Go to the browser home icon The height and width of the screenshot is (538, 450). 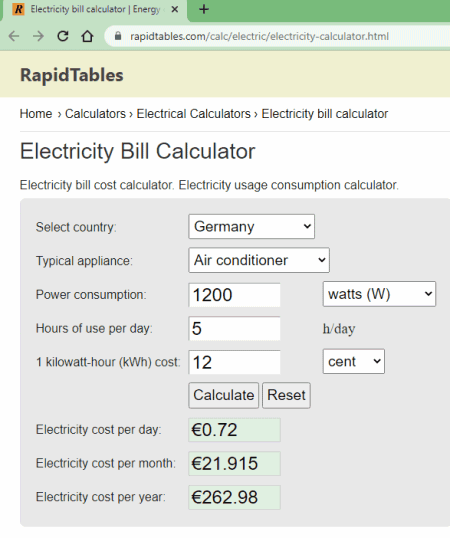(87, 36)
